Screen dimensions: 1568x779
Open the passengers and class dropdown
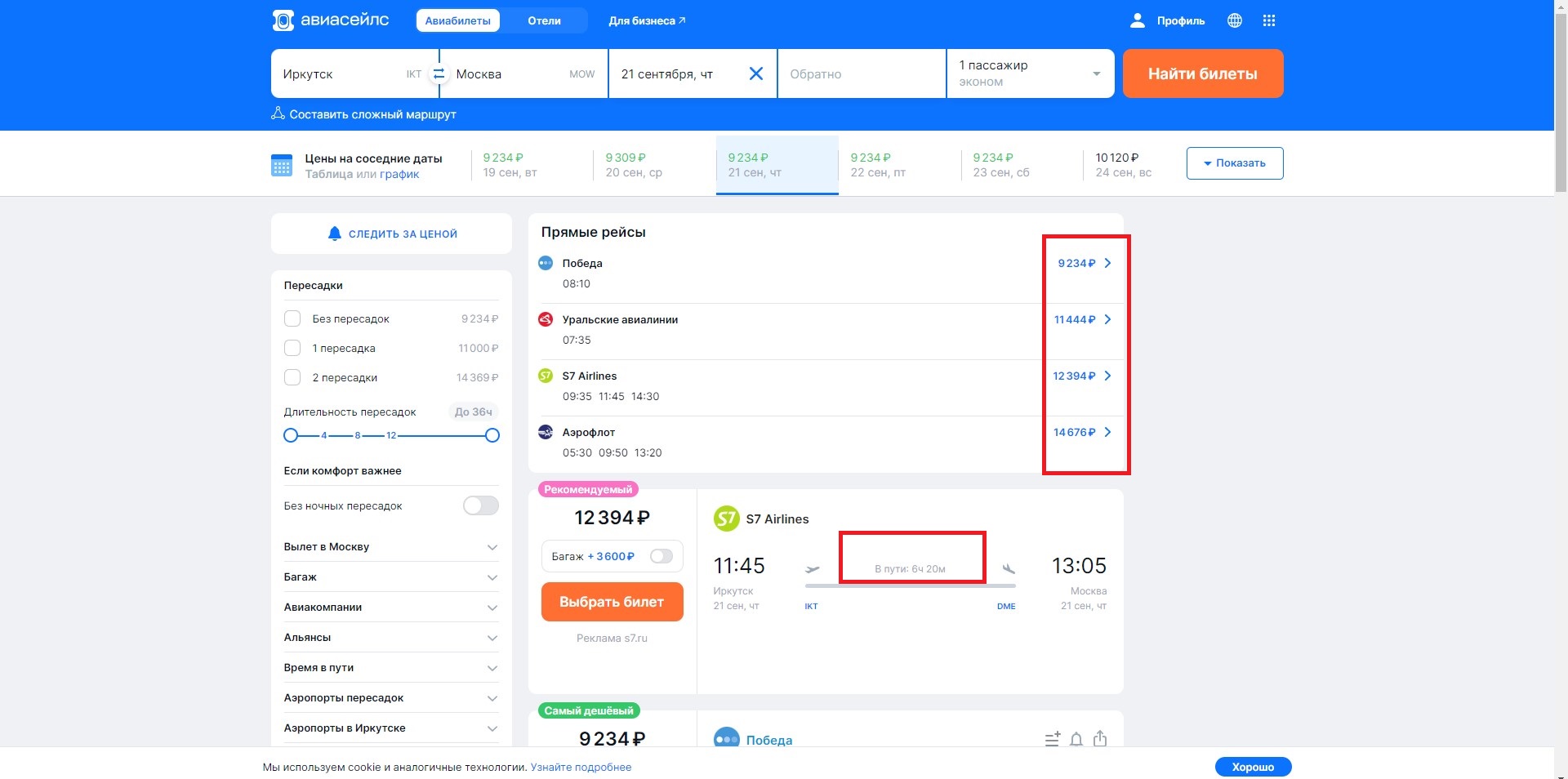click(x=1031, y=73)
